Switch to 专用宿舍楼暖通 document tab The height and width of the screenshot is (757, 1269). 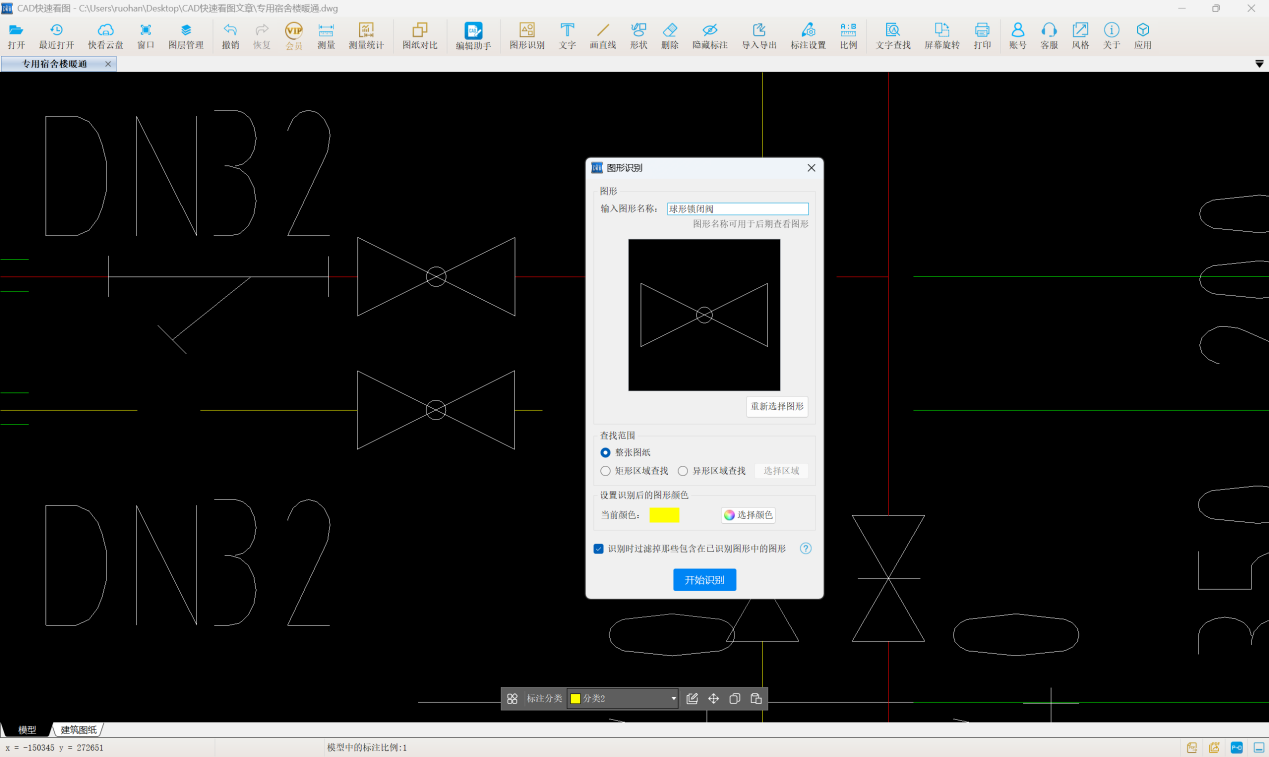pyautogui.click(x=54, y=64)
